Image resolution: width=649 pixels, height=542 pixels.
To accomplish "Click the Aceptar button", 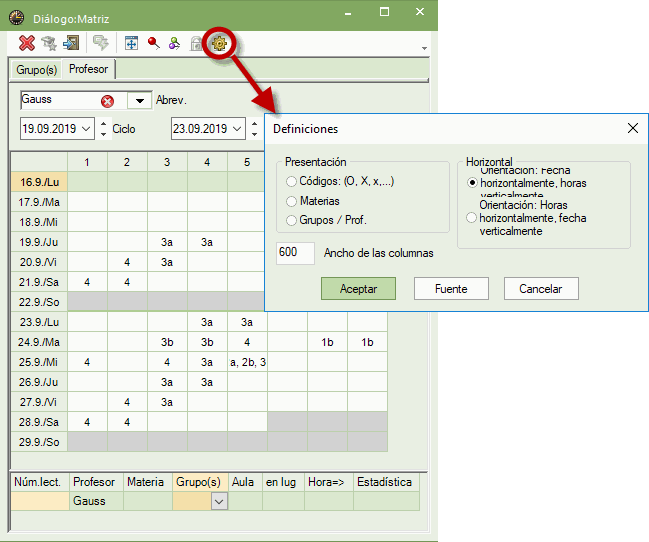I will point(358,289).
